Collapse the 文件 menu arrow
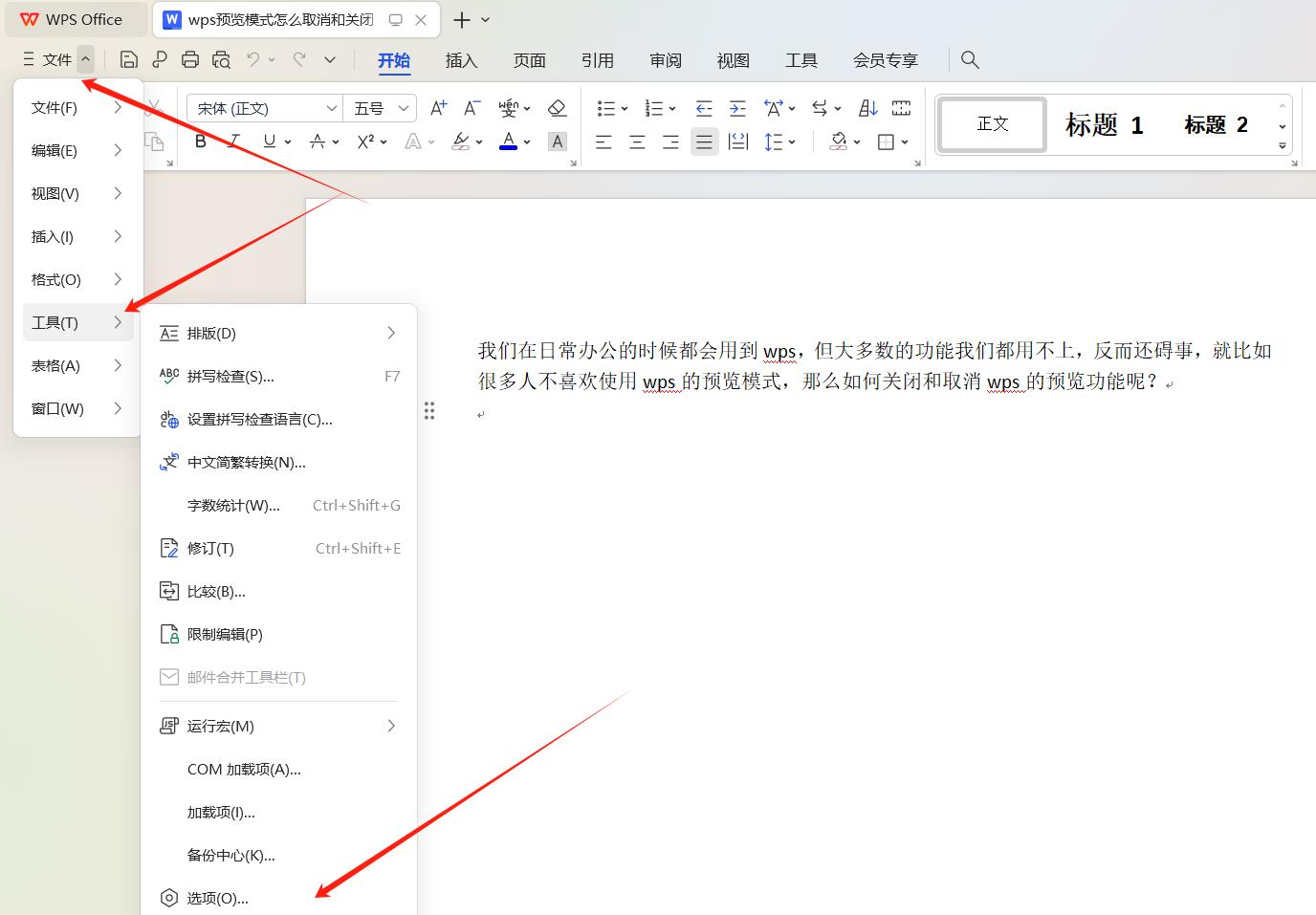Screen dimensions: 1316x915 (x=85, y=59)
